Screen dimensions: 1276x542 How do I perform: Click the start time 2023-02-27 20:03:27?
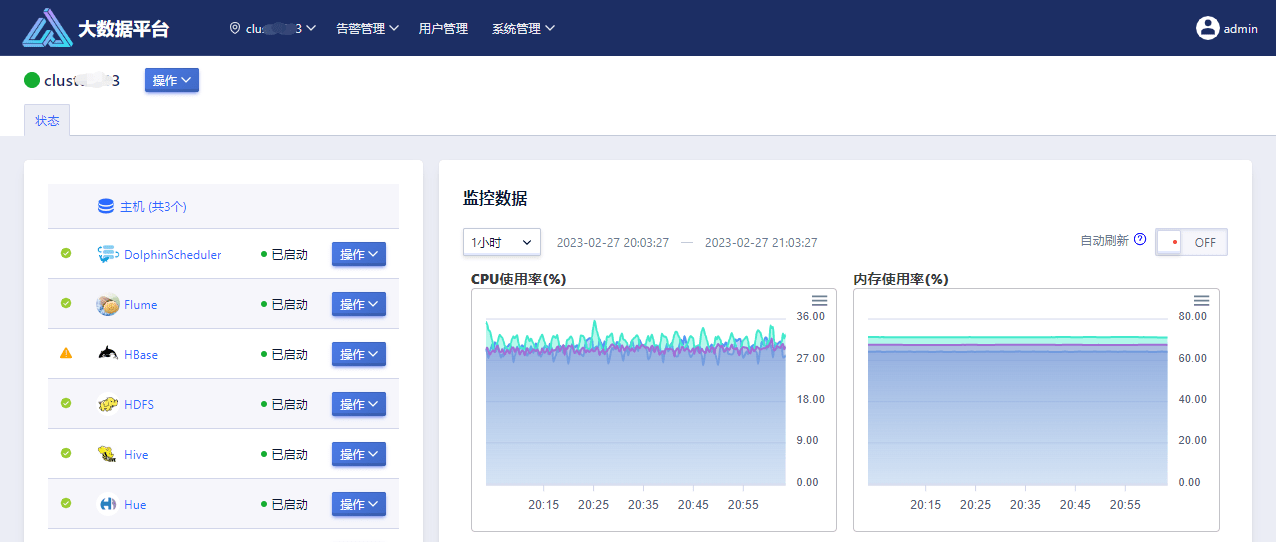(613, 242)
